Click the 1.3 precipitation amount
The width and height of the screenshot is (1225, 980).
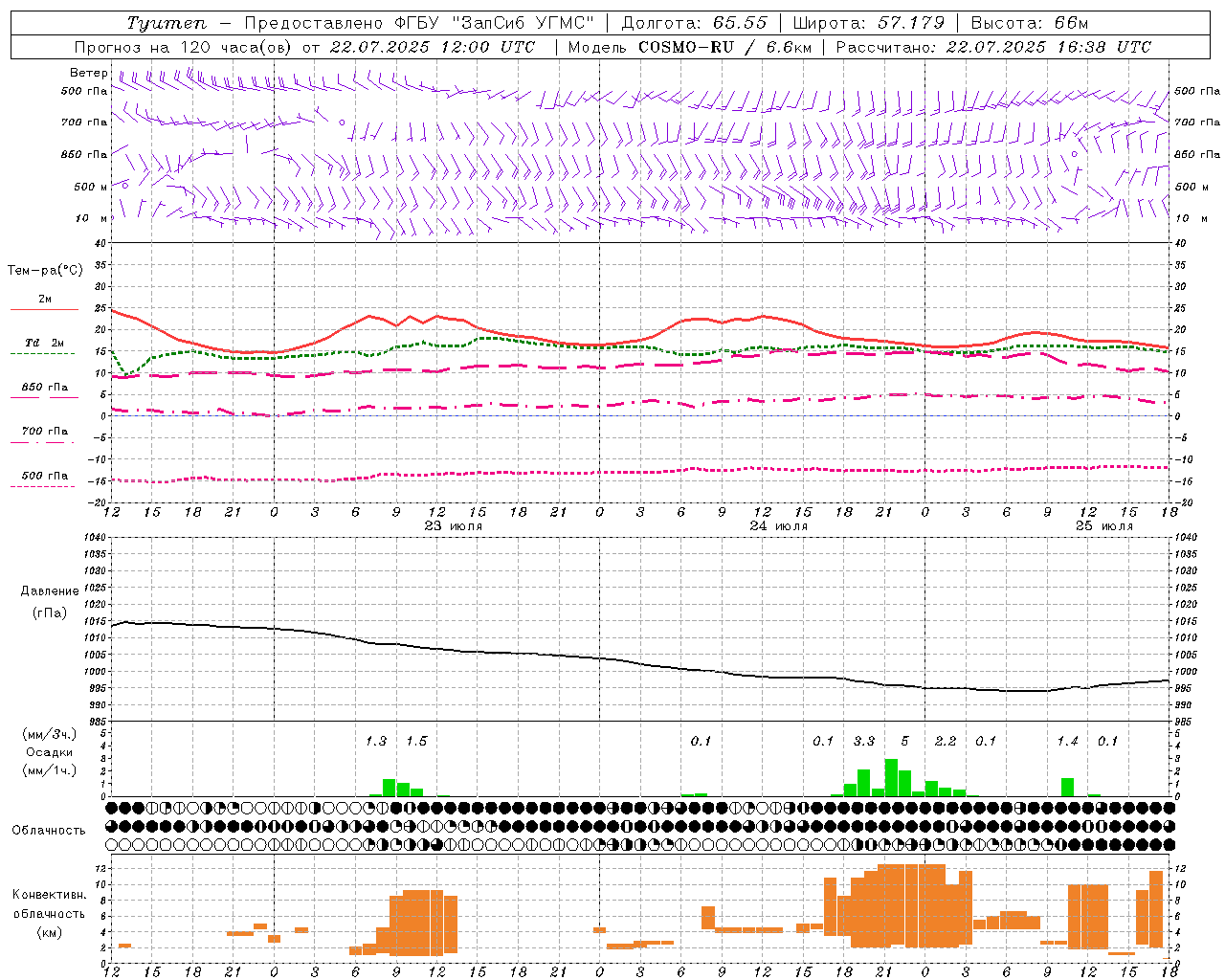point(376,742)
